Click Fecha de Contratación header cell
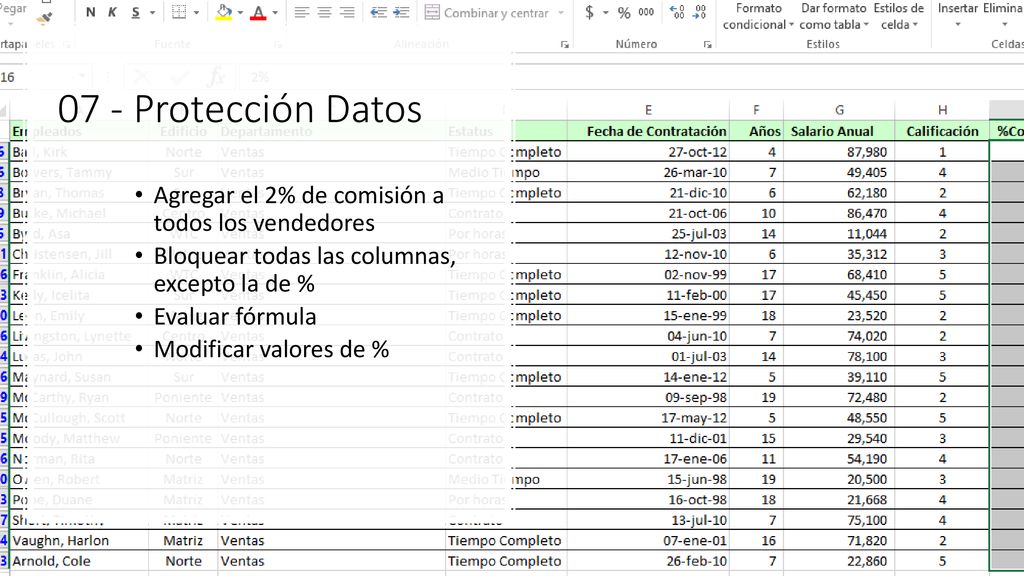1024x576 pixels. (x=648, y=131)
